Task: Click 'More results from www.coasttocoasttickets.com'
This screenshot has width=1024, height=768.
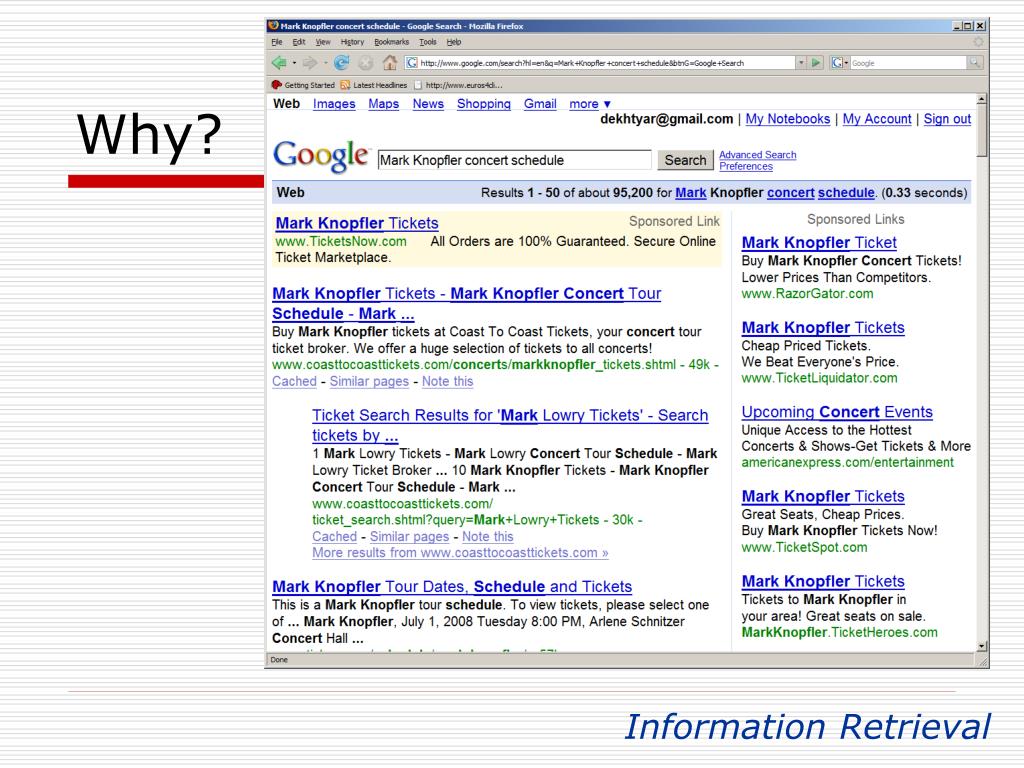Action: click(x=460, y=552)
